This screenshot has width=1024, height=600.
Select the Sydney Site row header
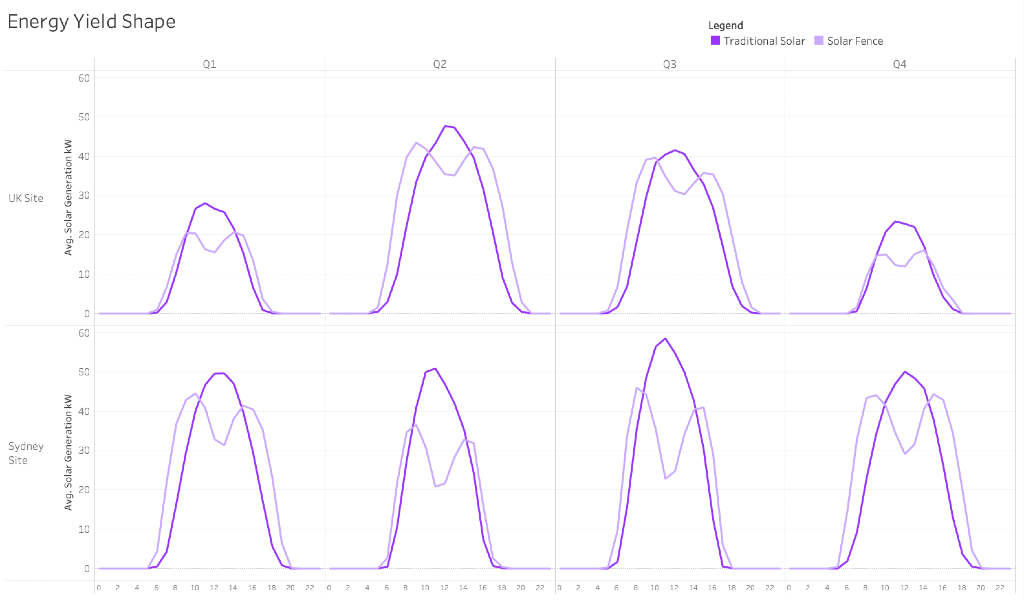(26, 453)
